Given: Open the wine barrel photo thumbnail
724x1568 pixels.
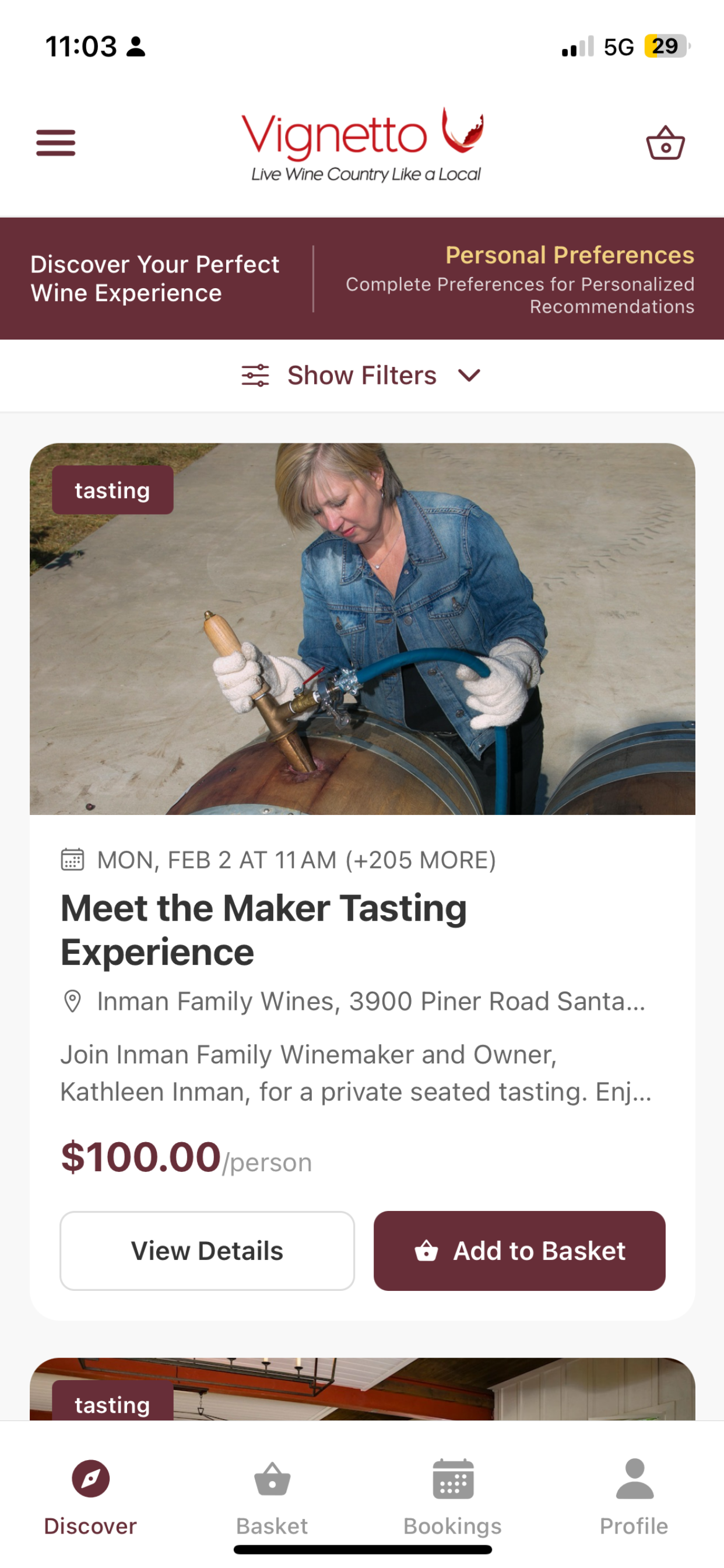Looking at the screenshot, I should (363, 629).
